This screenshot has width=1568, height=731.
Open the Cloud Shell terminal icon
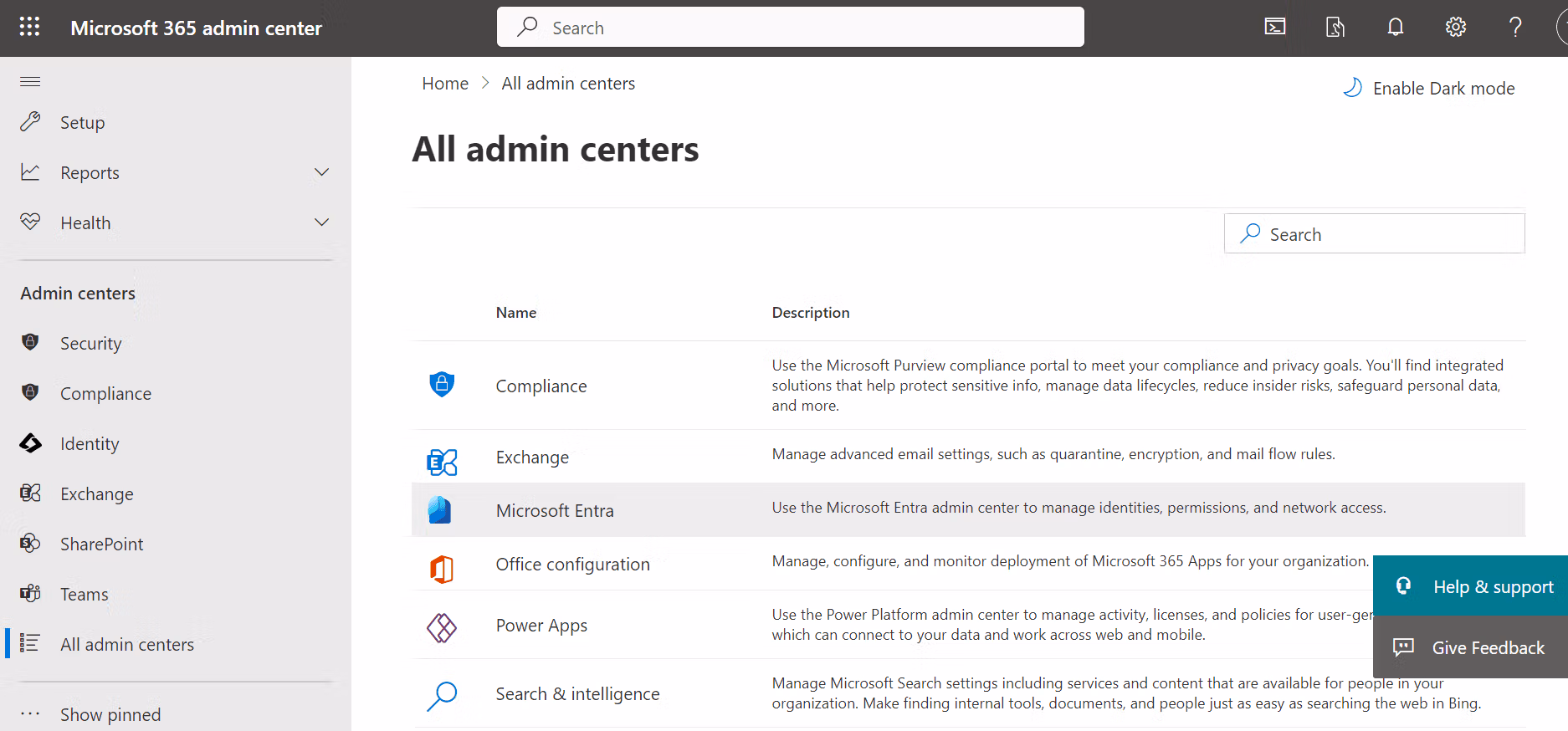point(1274,27)
